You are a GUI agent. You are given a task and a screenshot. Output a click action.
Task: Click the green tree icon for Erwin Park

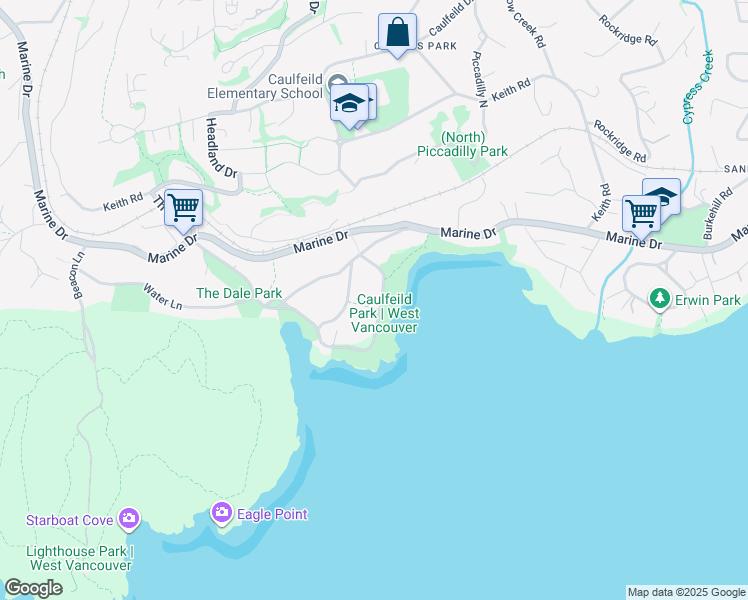click(659, 299)
